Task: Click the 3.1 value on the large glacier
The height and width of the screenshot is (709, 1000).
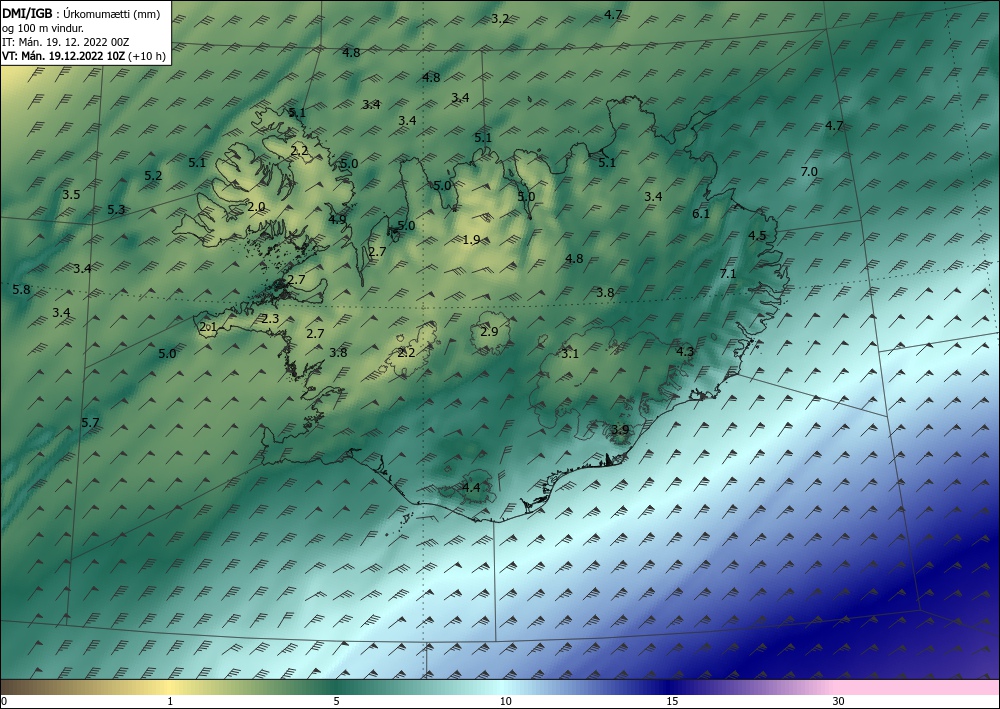Action: 570,353
